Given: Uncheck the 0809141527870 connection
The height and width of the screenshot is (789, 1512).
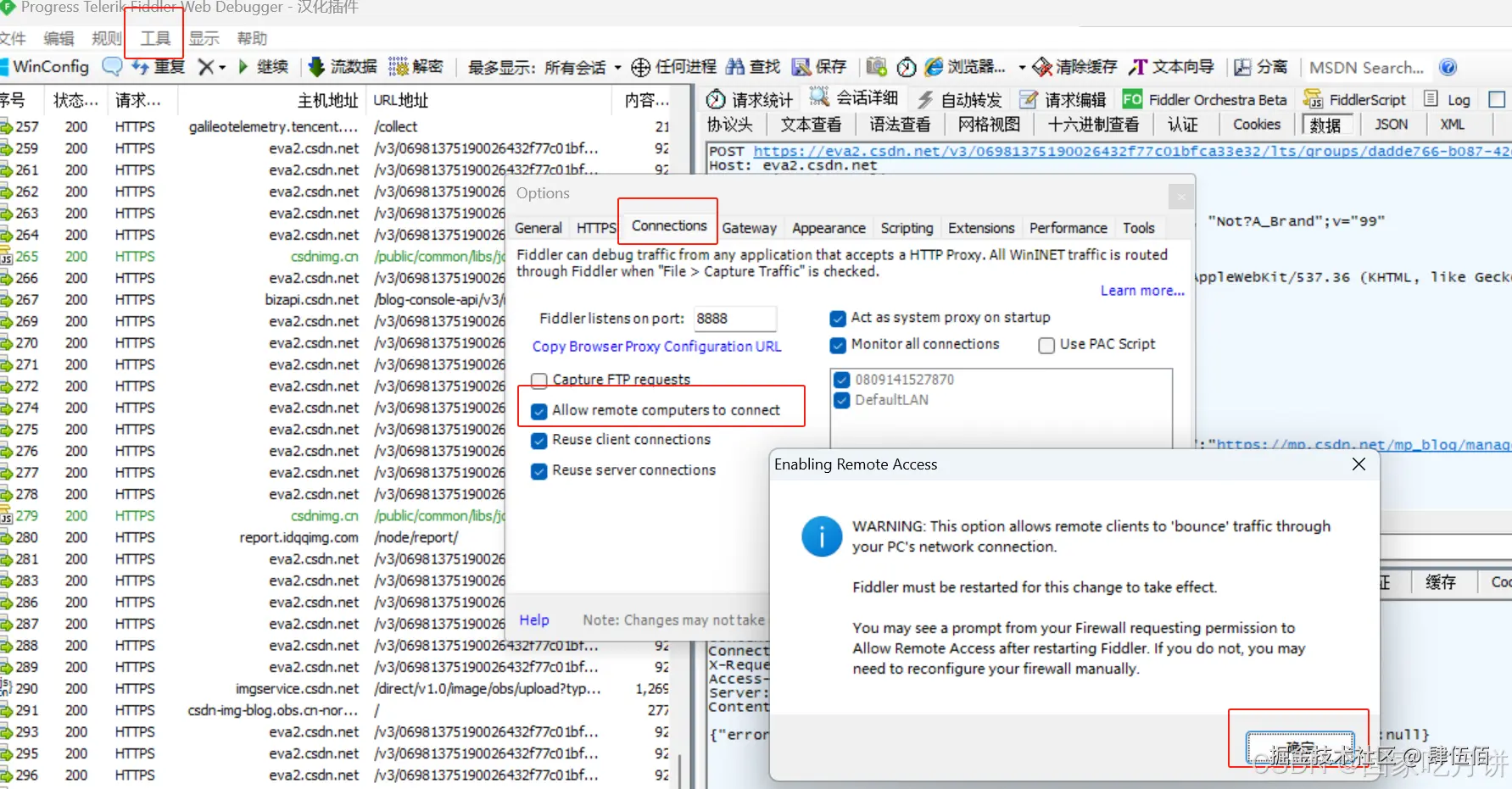Looking at the screenshot, I should pyautogui.click(x=842, y=380).
